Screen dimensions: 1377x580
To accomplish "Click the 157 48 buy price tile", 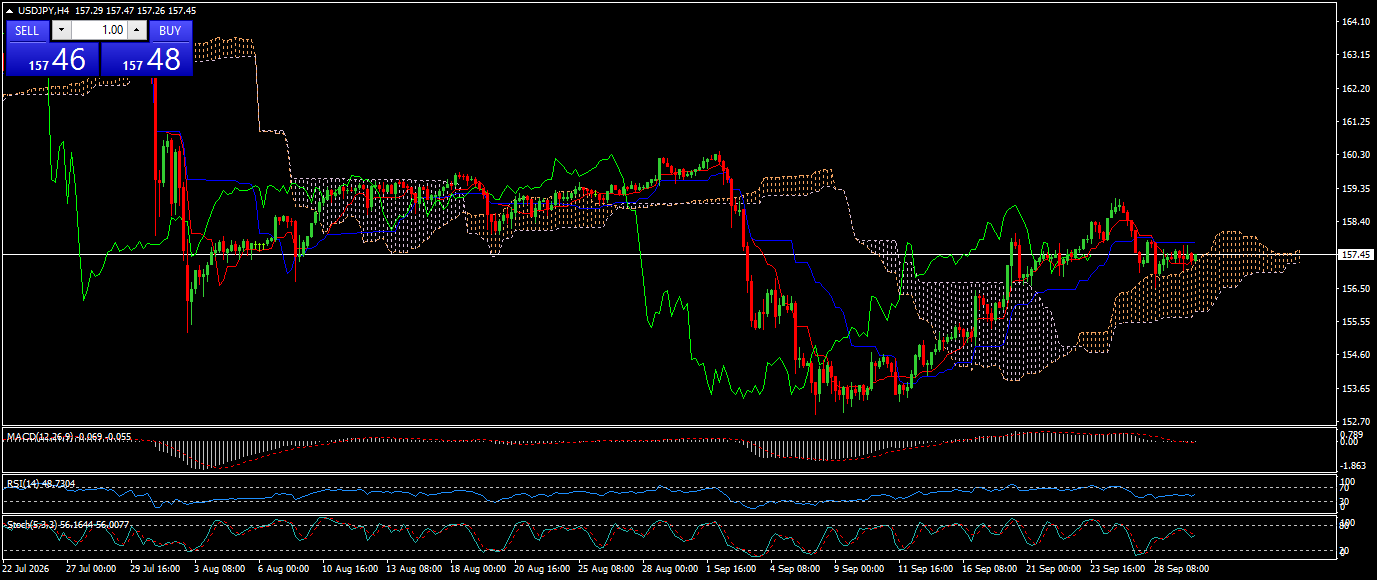I will click(146, 59).
